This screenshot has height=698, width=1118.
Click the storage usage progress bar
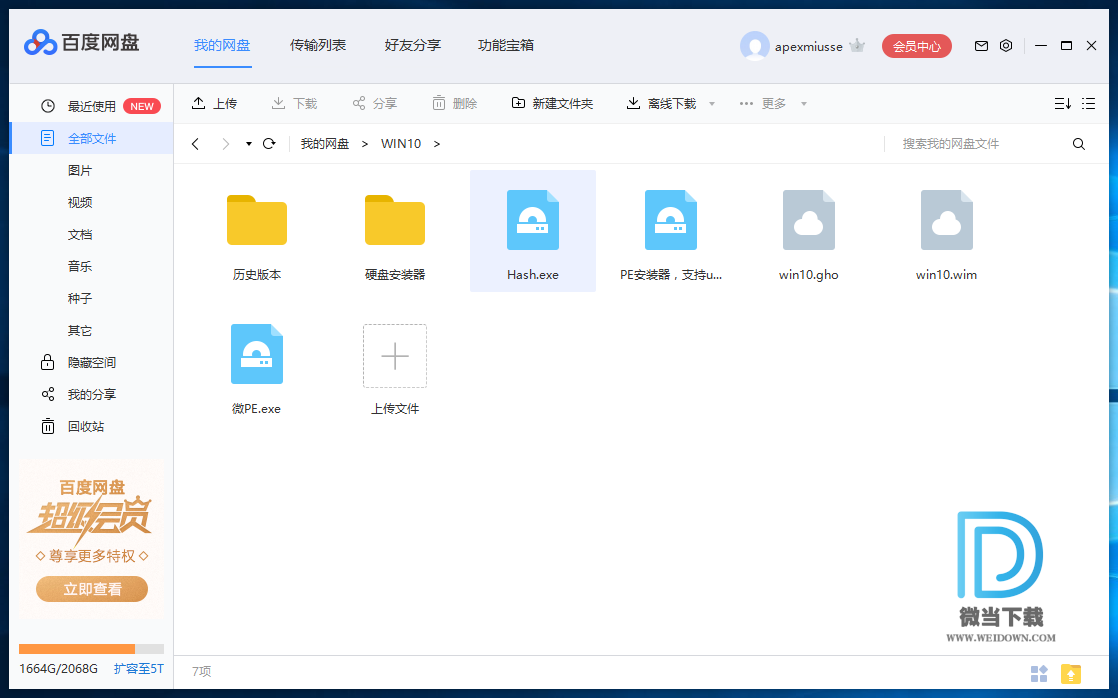[x=91, y=649]
